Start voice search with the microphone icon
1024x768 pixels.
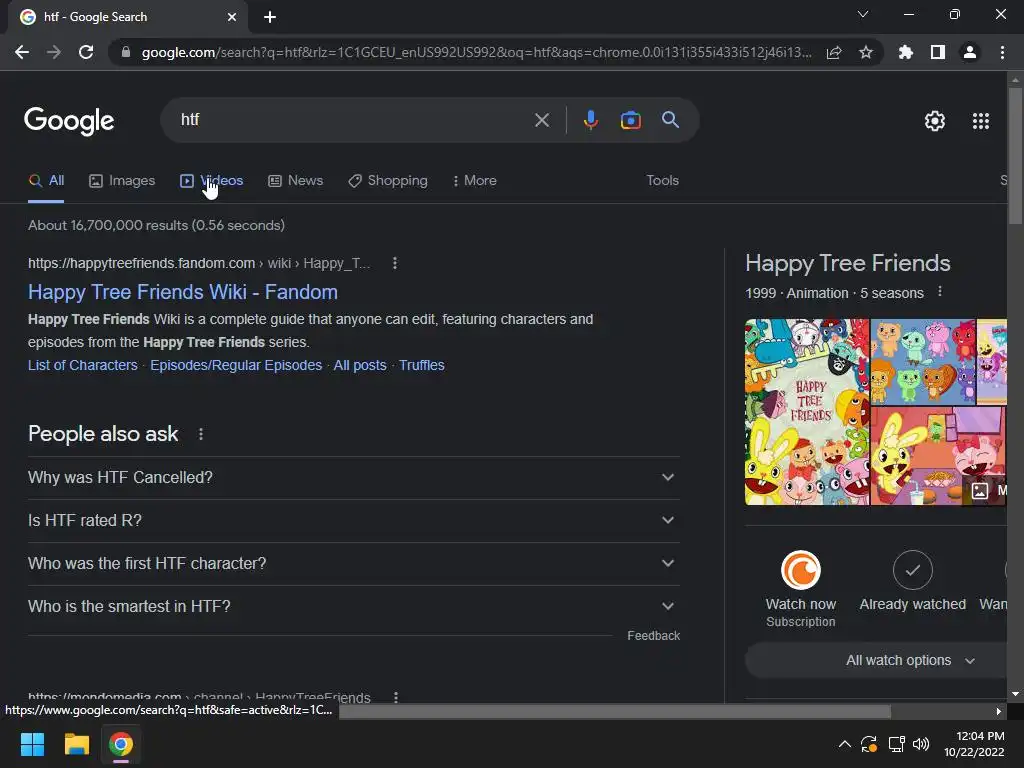pyautogui.click(x=590, y=120)
